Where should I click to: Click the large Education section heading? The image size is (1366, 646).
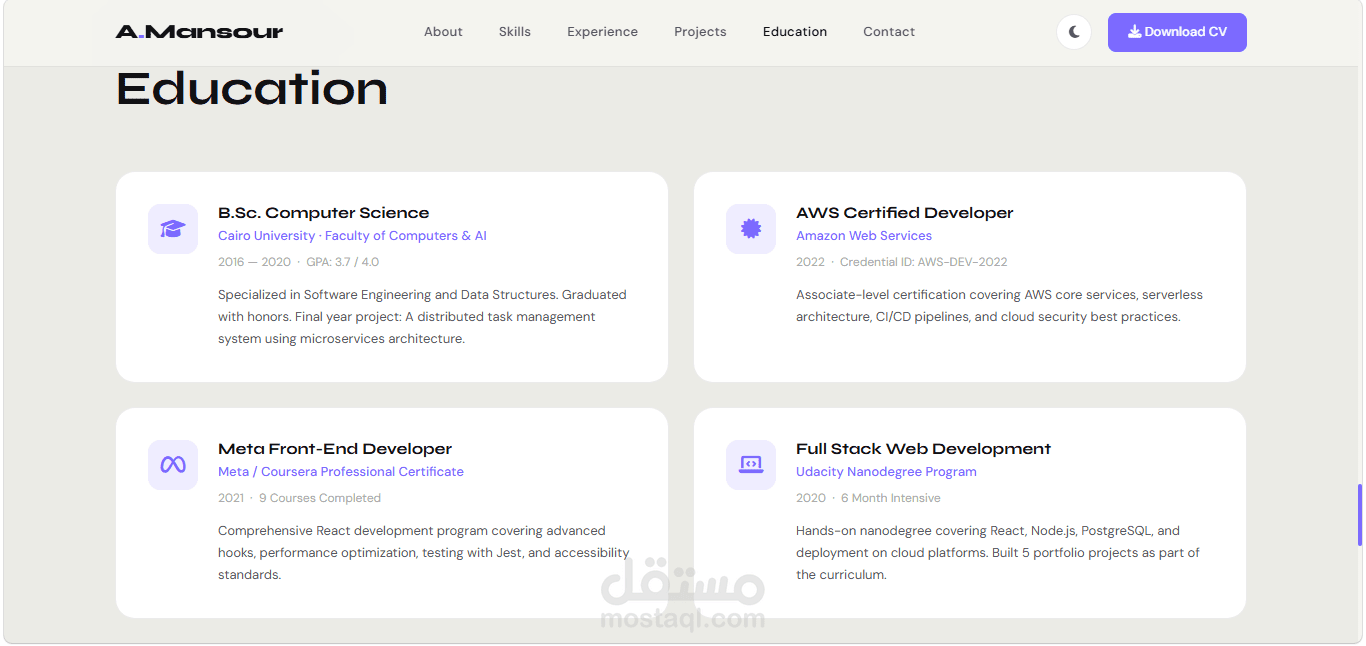coord(252,89)
